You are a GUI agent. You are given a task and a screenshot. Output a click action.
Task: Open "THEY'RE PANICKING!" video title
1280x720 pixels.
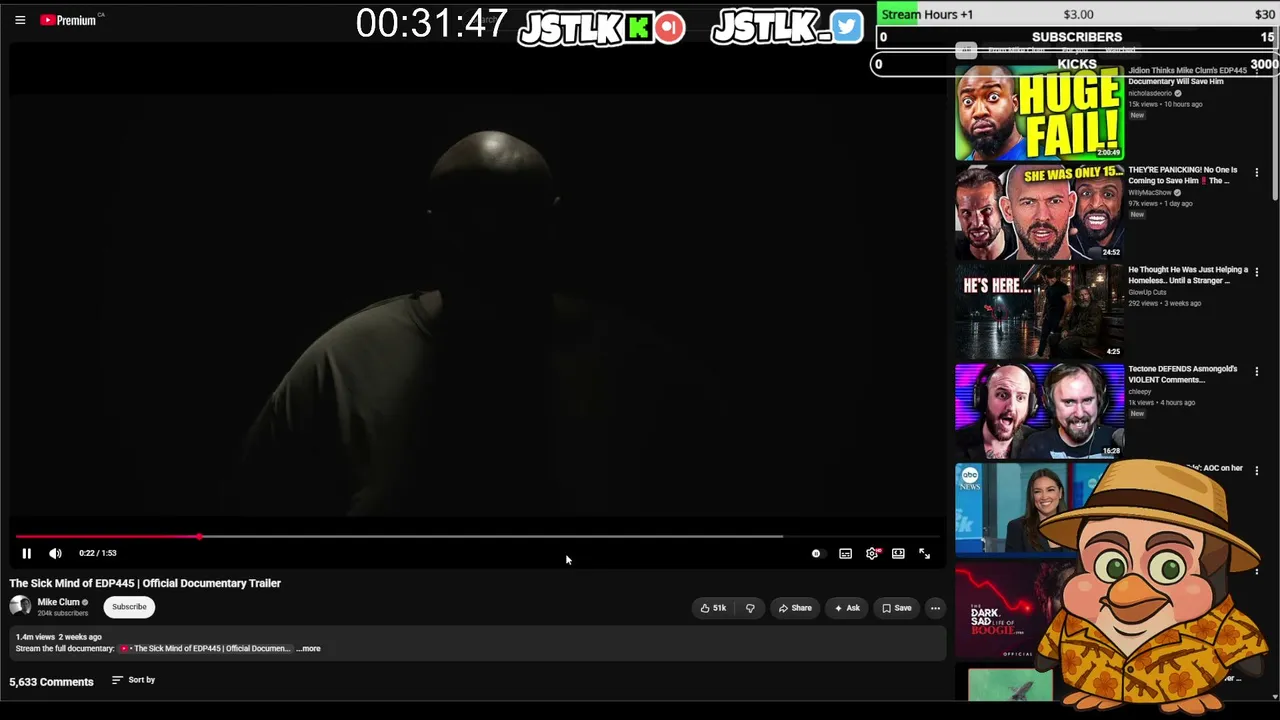point(1183,175)
